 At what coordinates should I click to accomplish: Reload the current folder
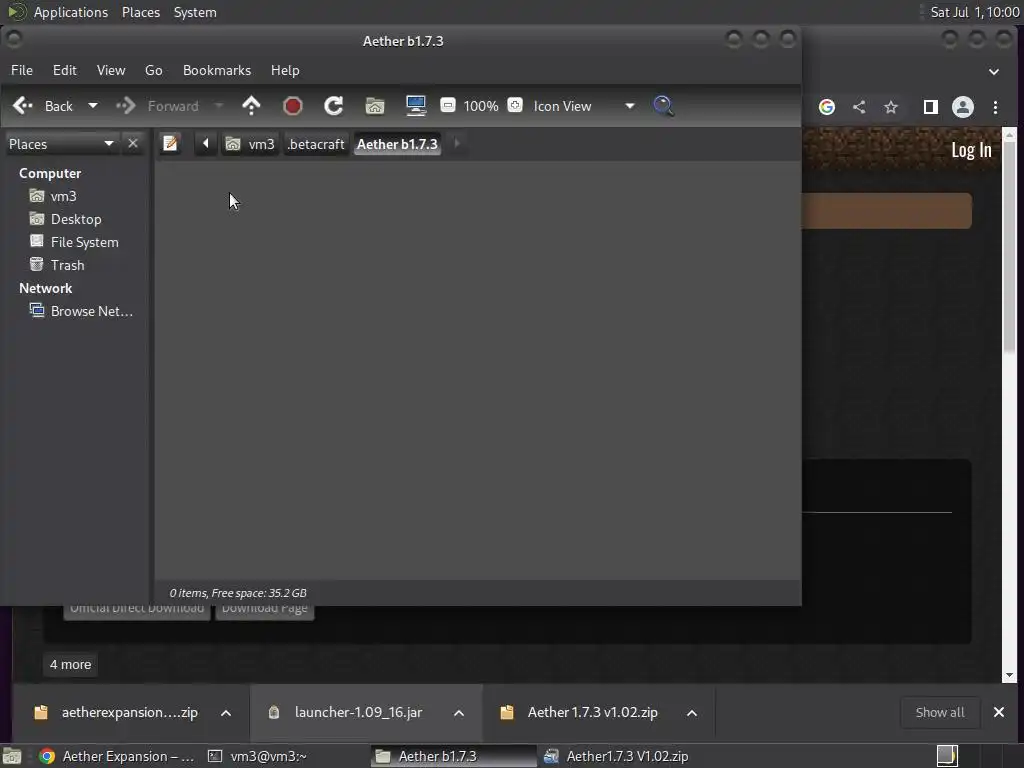(x=334, y=106)
